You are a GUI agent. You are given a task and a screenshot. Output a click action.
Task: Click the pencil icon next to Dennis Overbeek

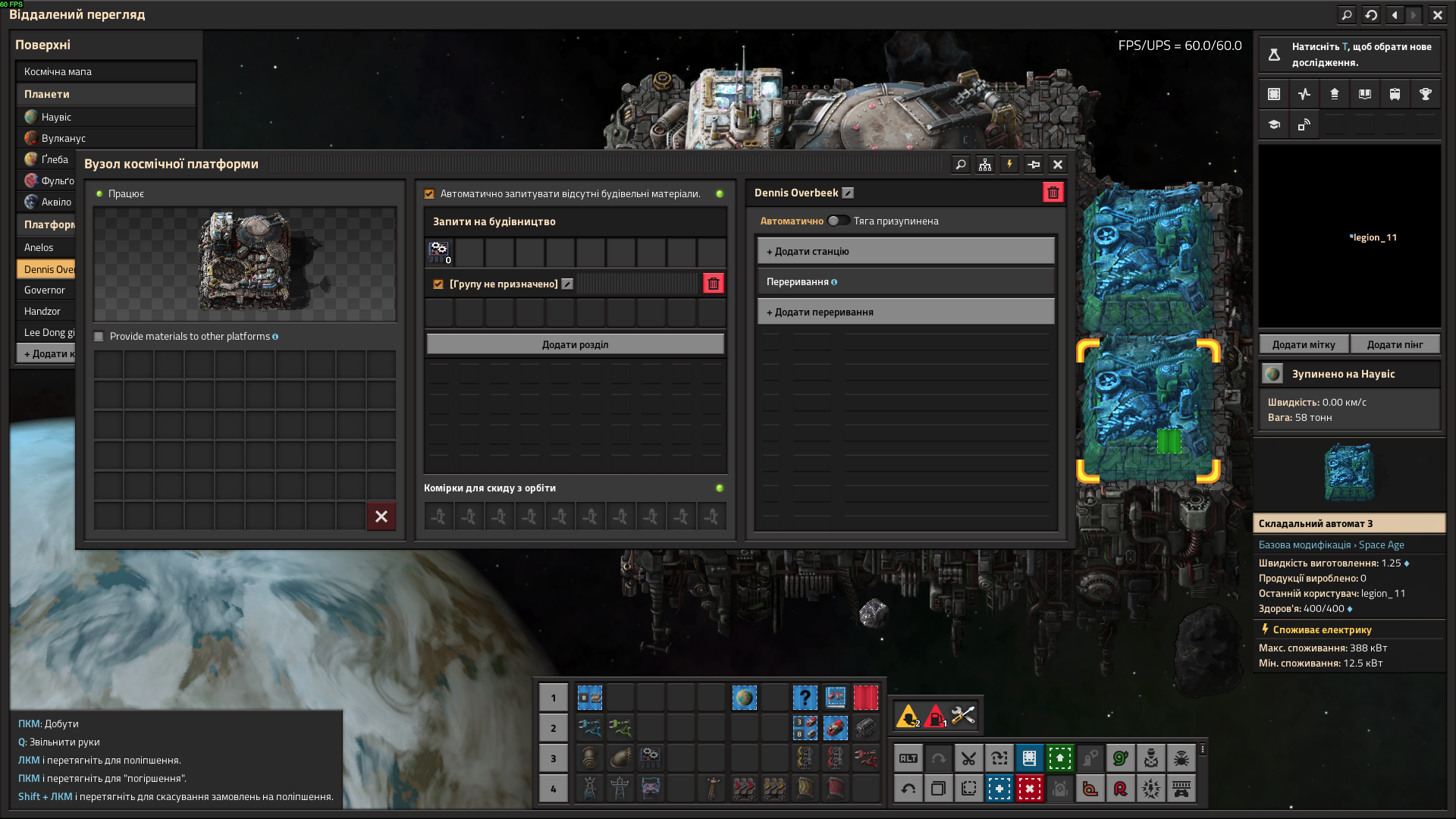848,193
